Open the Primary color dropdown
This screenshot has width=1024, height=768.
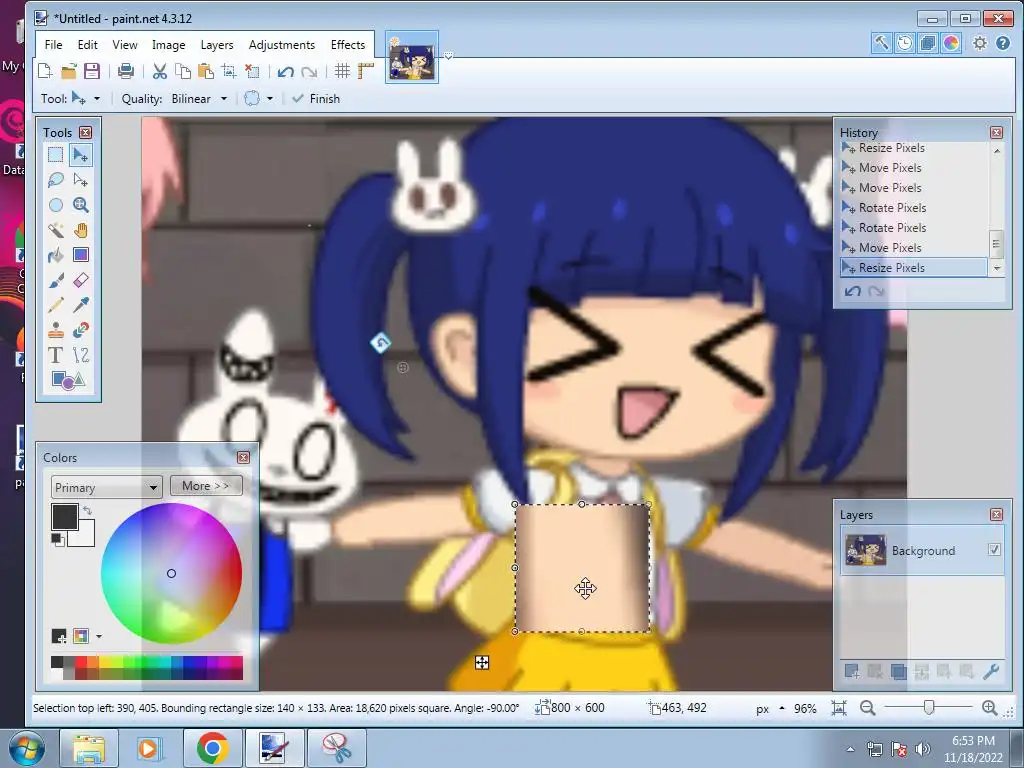click(106, 487)
